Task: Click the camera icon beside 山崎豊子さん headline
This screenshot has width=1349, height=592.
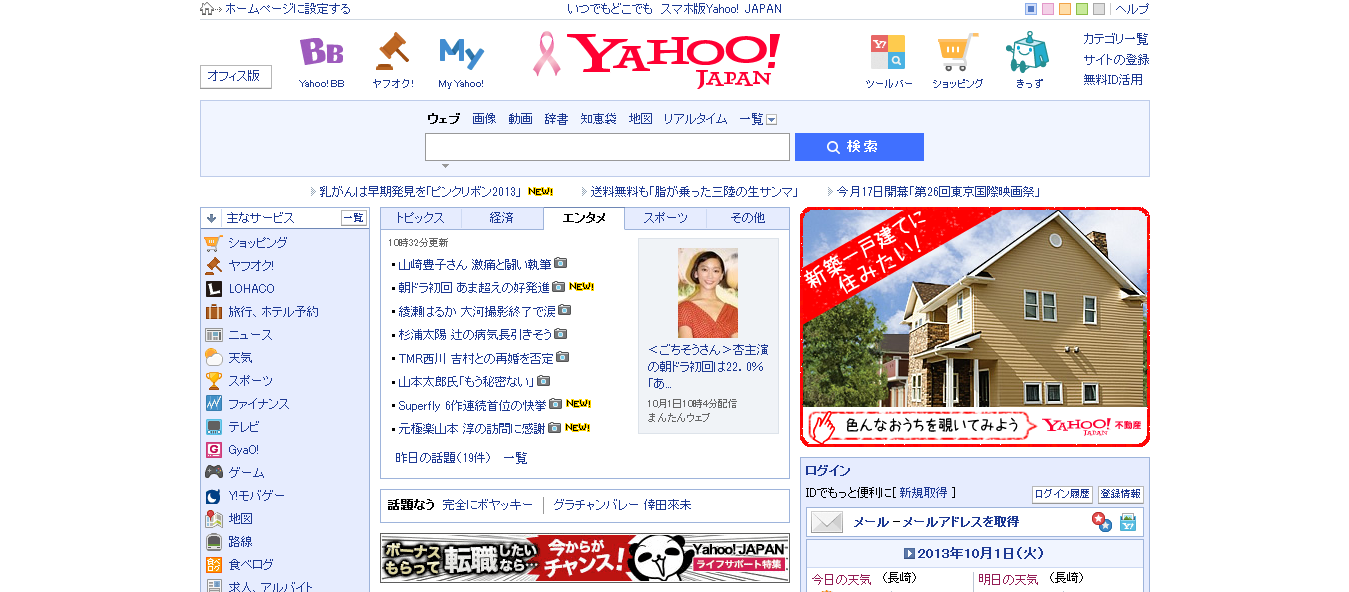Action: coord(561,263)
